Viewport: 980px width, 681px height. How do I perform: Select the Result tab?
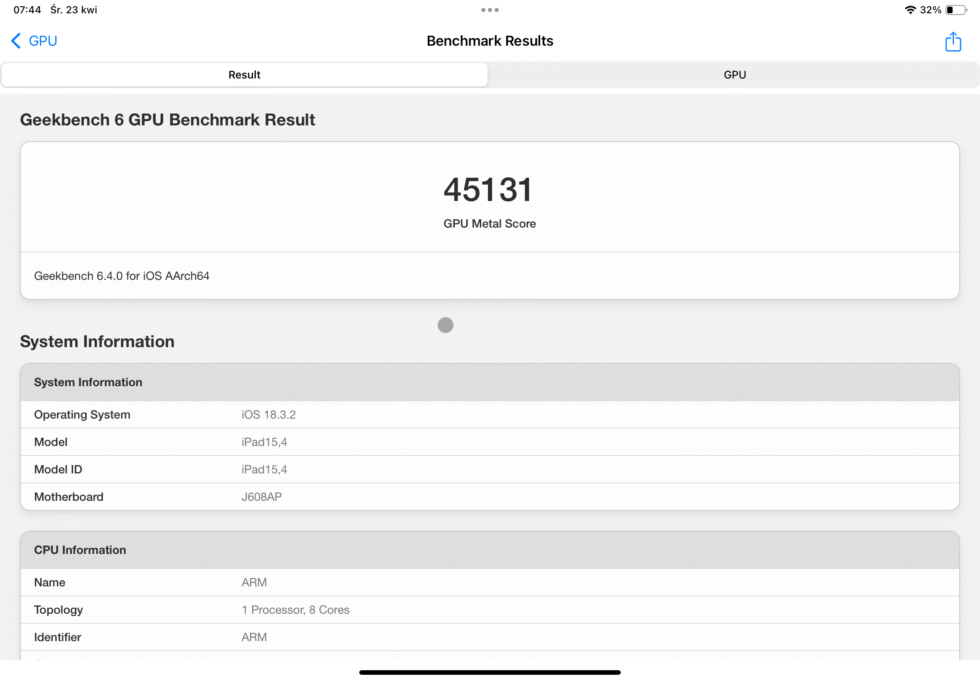[244, 74]
